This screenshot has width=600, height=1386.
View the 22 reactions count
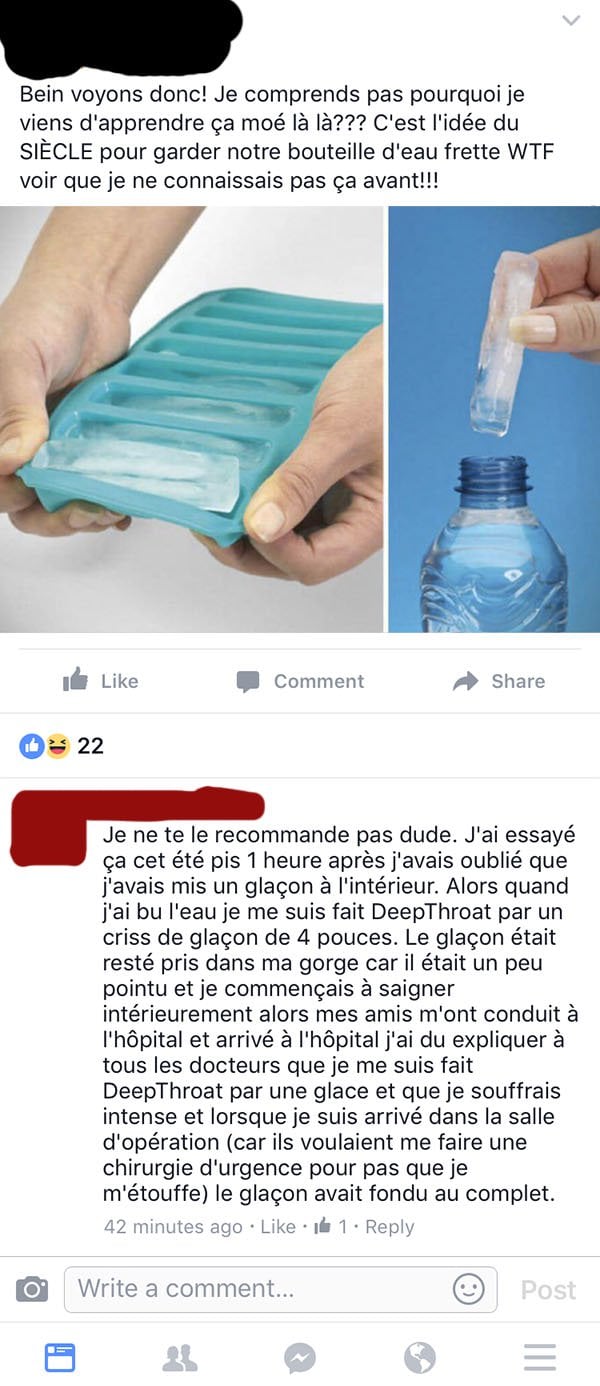click(90, 746)
